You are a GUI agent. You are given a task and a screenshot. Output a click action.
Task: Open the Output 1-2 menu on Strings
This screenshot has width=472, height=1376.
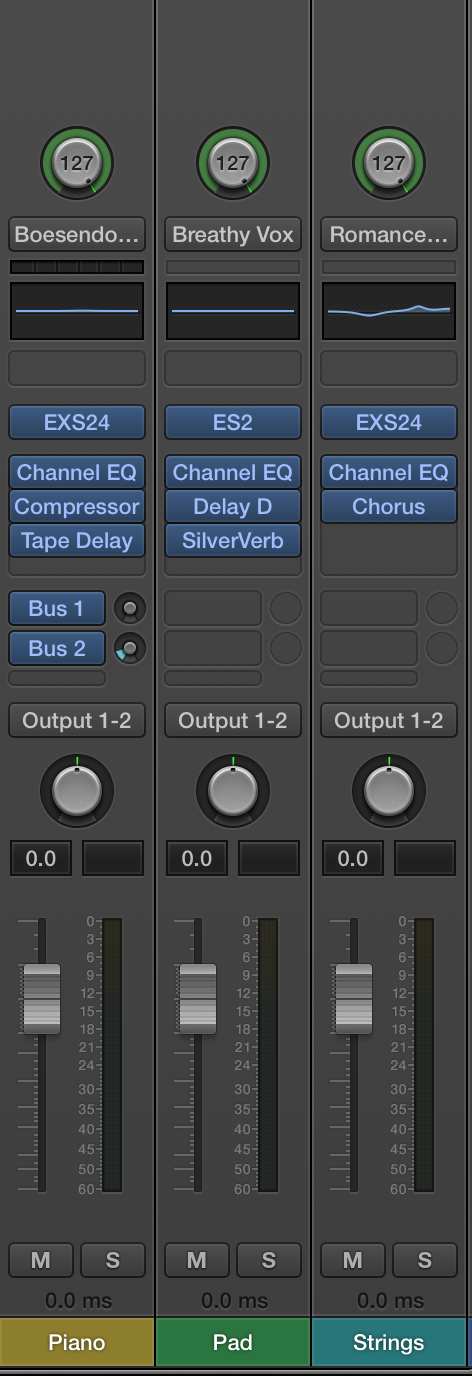(389, 720)
